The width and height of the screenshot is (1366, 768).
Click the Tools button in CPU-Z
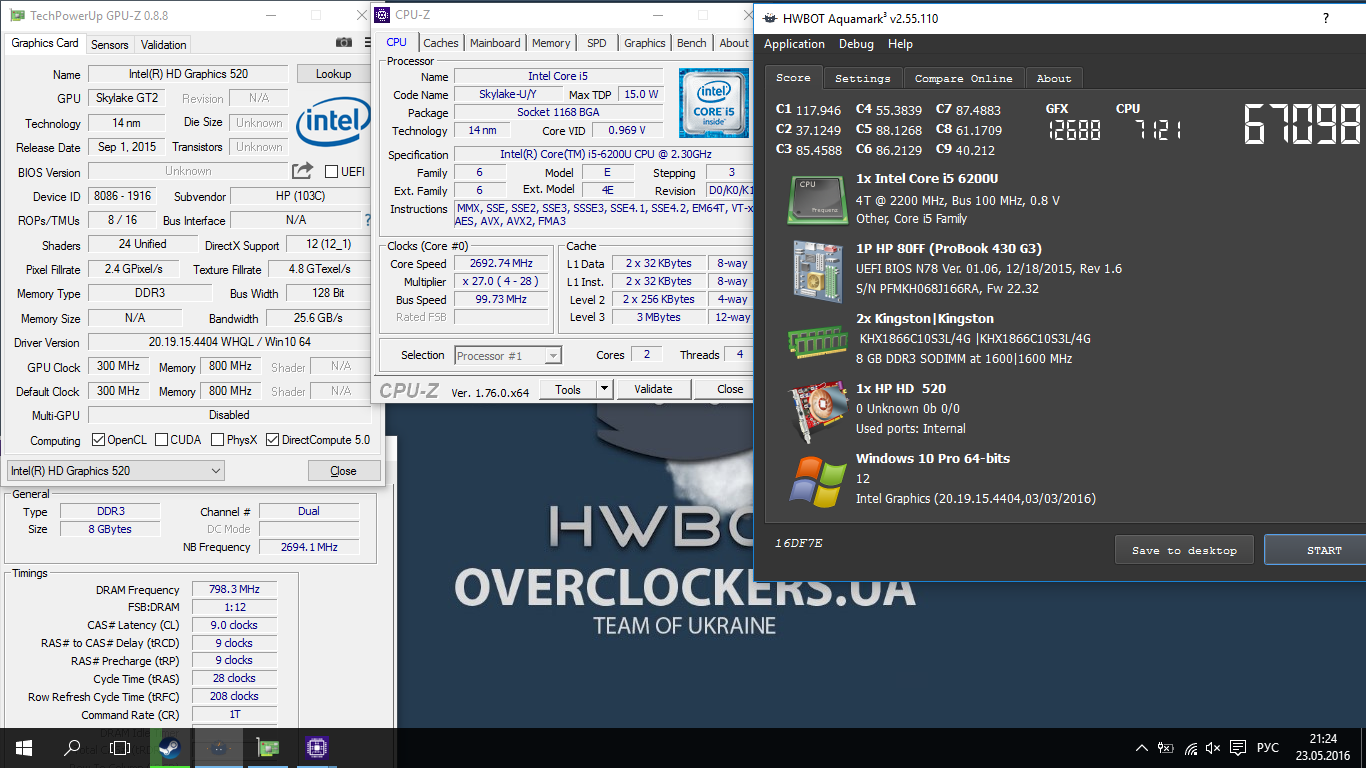[x=568, y=389]
